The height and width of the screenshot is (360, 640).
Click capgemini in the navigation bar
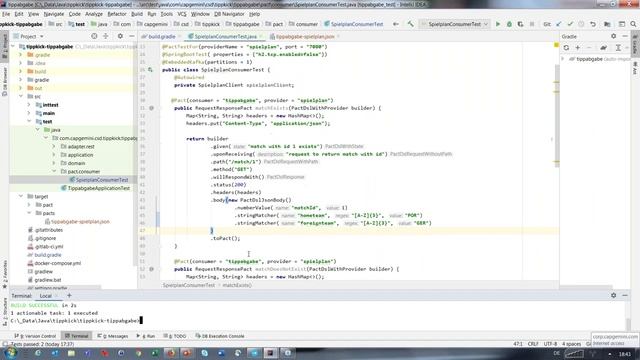(x=156, y=24)
